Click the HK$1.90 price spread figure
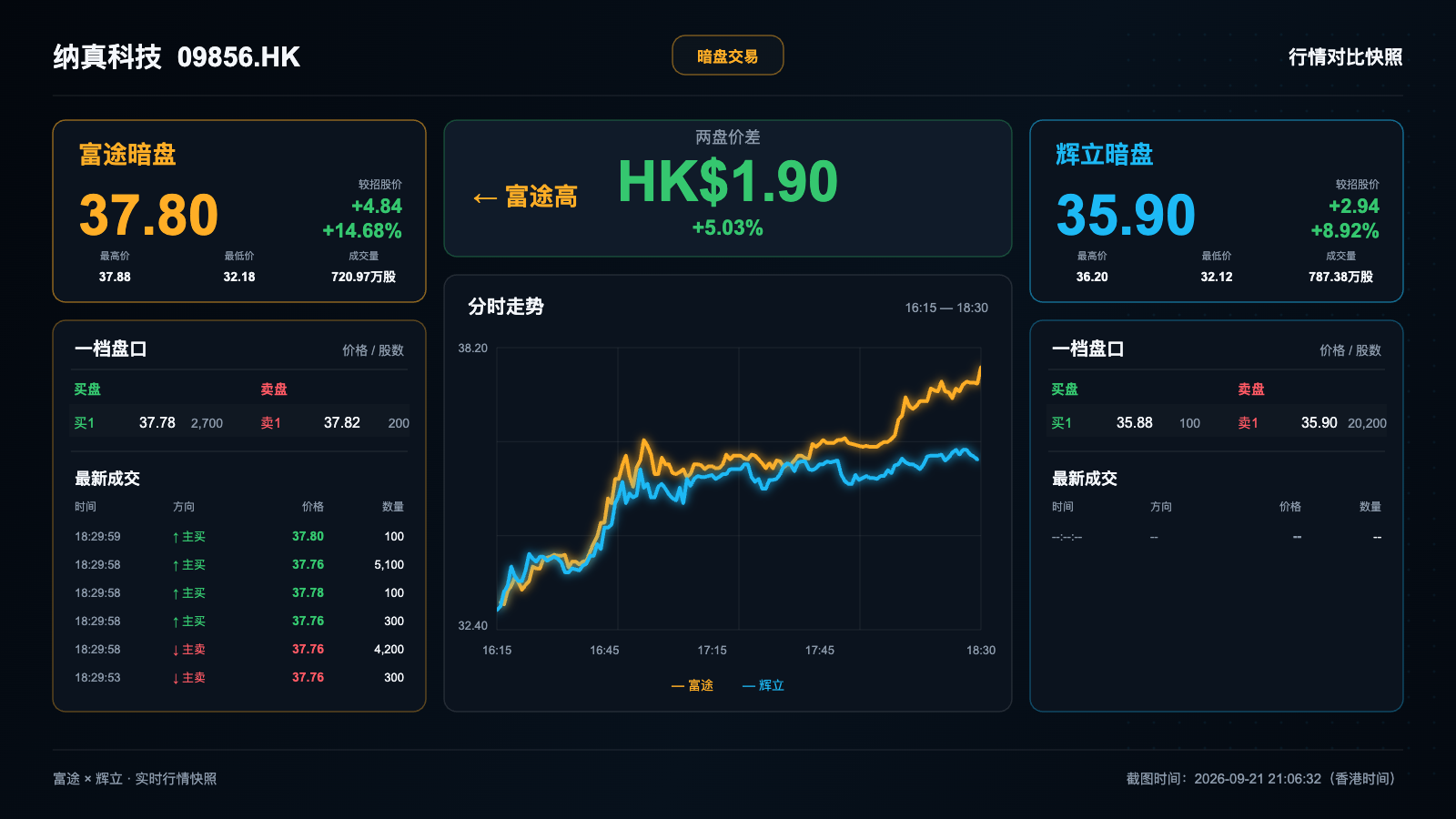The height and width of the screenshot is (819, 1456). 728,181
